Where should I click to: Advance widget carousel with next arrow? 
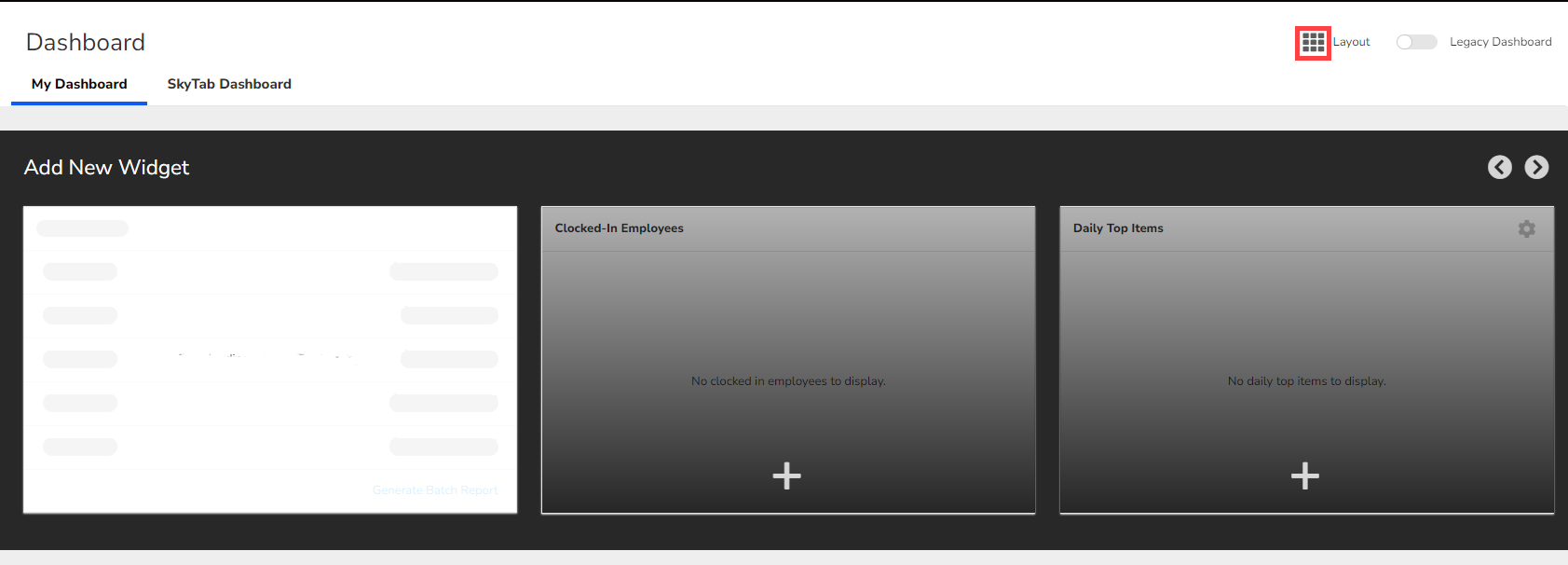coord(1536,167)
